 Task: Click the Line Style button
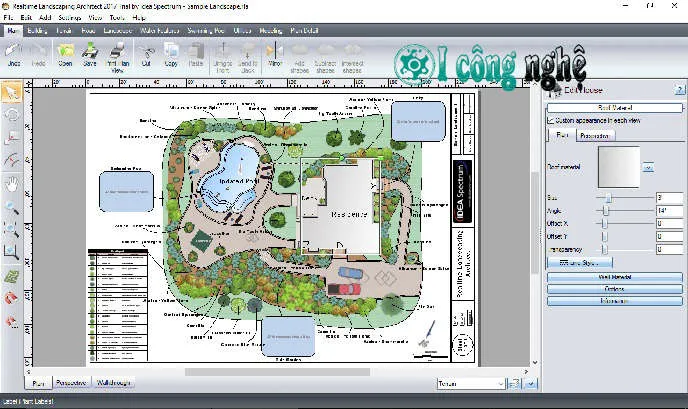coord(580,263)
